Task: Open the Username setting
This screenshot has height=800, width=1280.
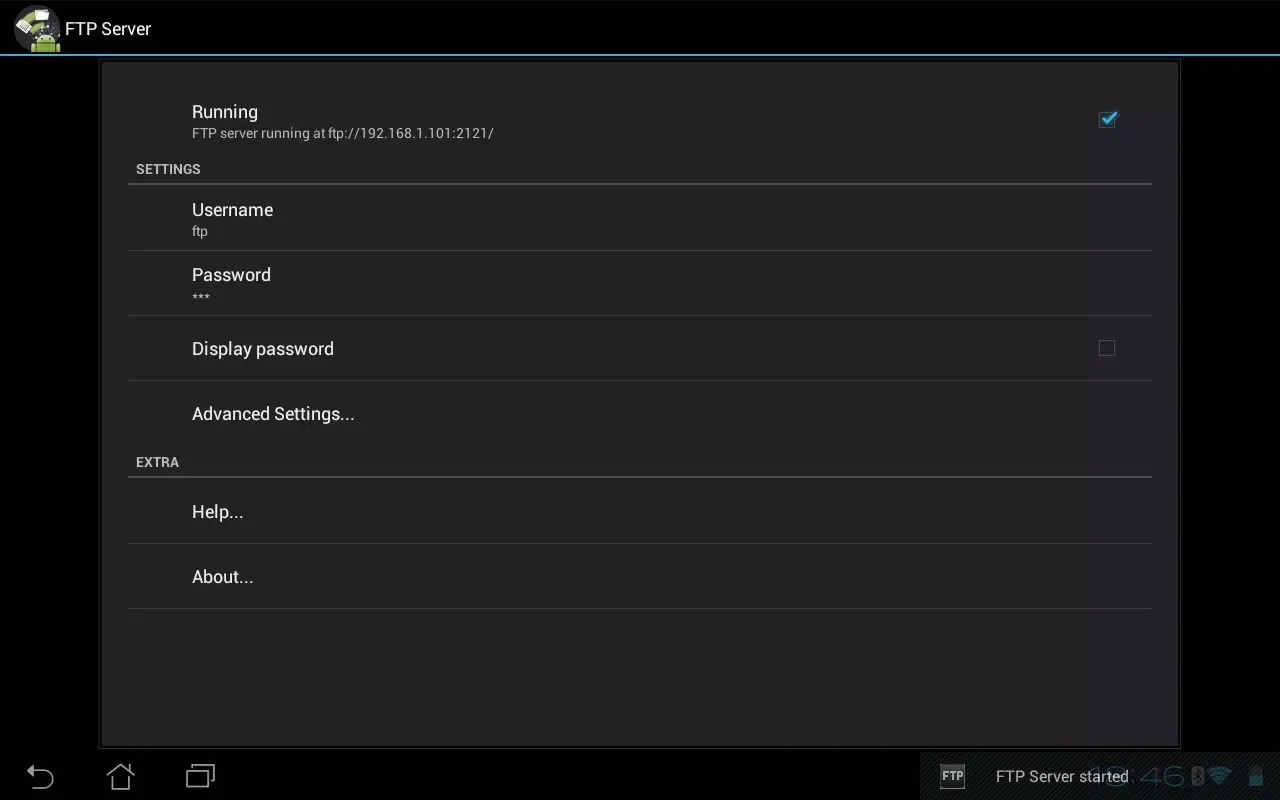Action: [x=640, y=218]
